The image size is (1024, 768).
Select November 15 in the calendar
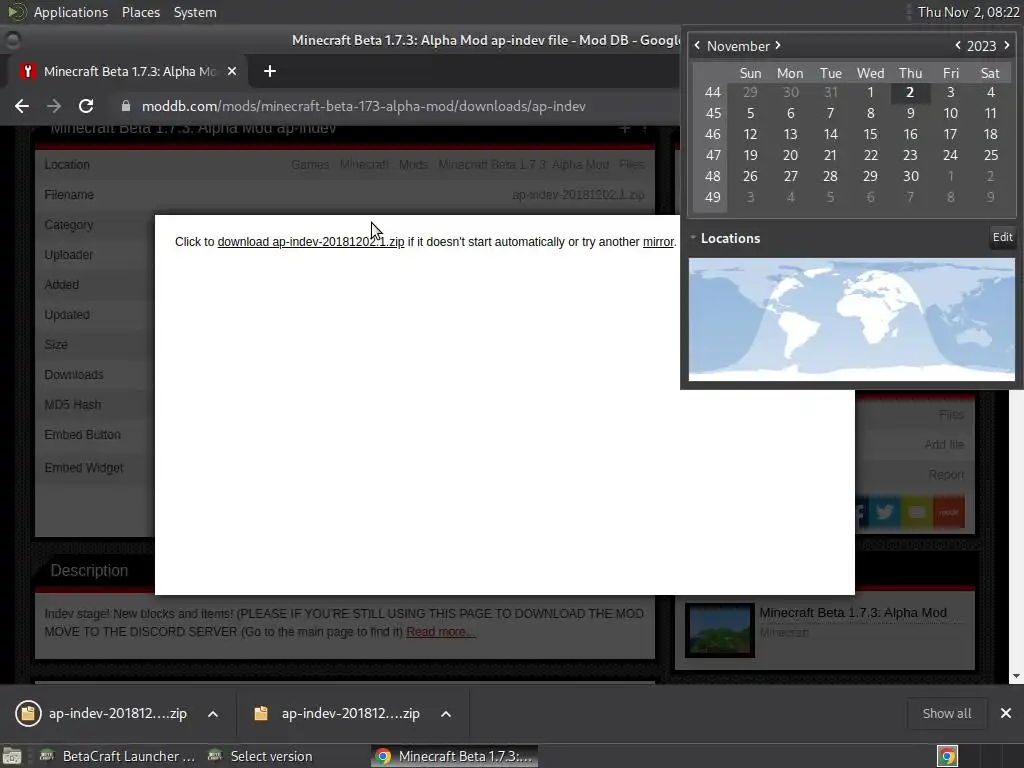[870, 134]
